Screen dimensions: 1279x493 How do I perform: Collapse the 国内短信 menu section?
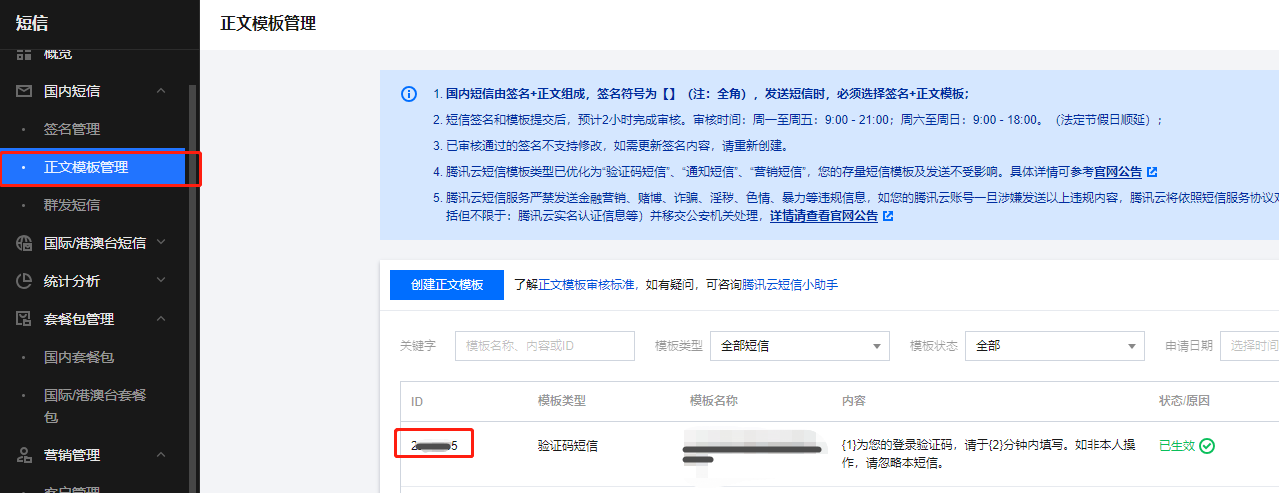[x=161, y=91]
